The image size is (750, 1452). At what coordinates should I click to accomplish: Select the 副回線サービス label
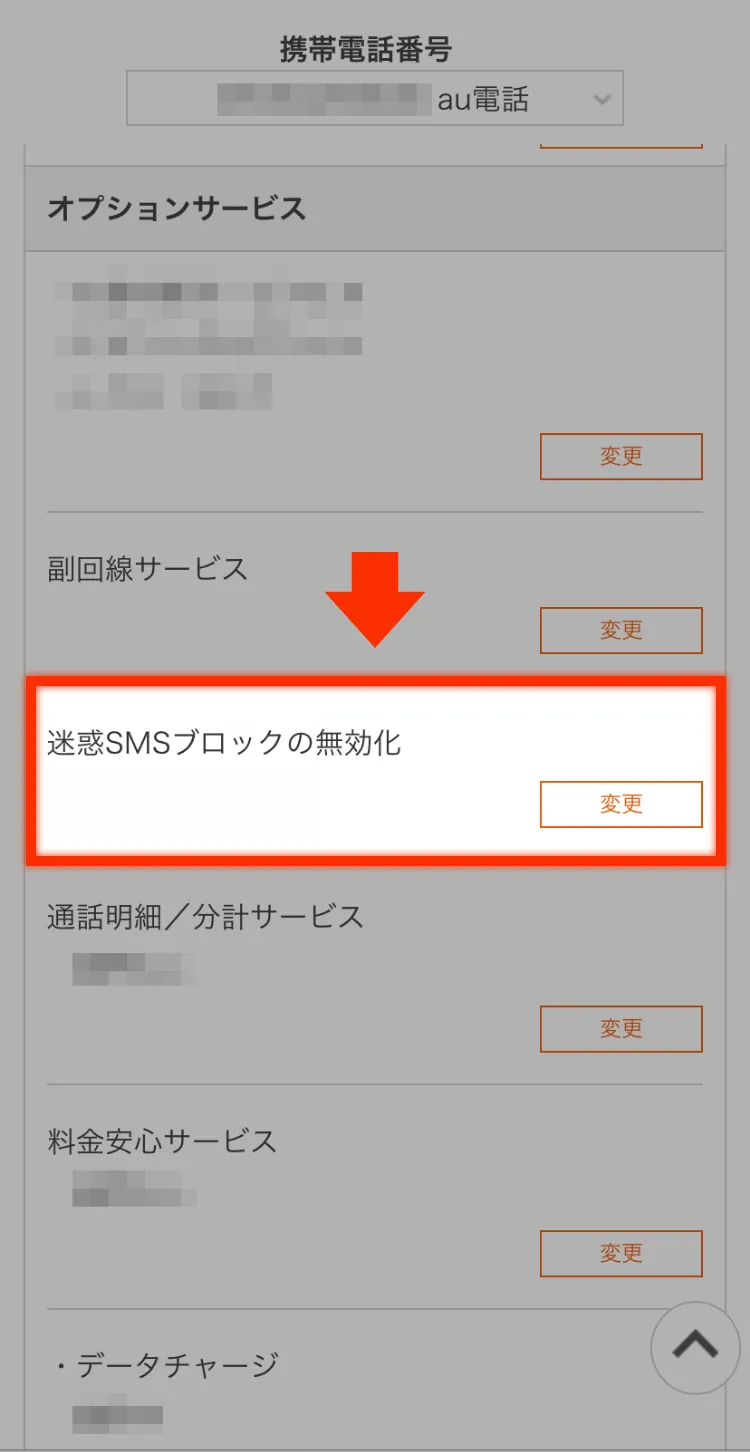(147, 569)
